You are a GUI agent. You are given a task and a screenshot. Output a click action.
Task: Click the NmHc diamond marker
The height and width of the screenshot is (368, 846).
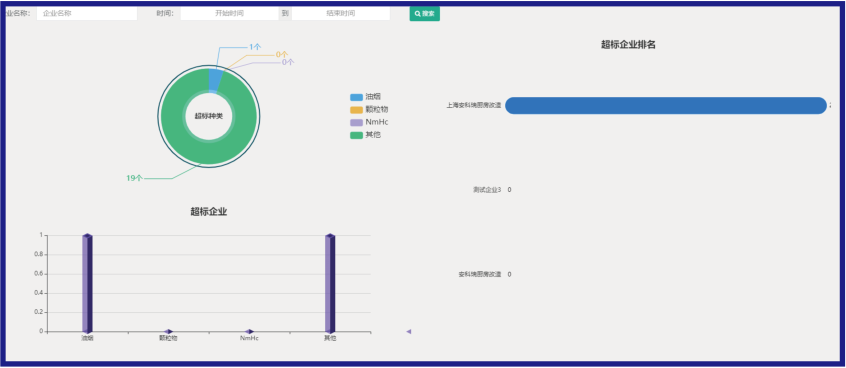pos(249,331)
